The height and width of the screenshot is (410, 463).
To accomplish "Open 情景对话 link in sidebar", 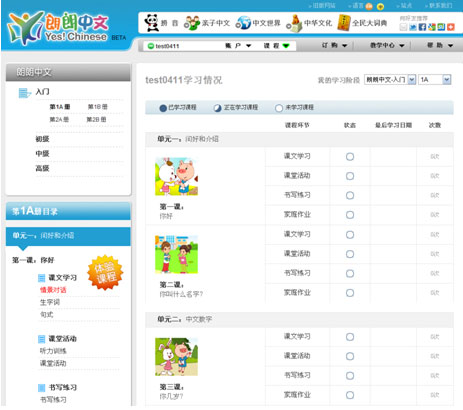I will [53, 290].
